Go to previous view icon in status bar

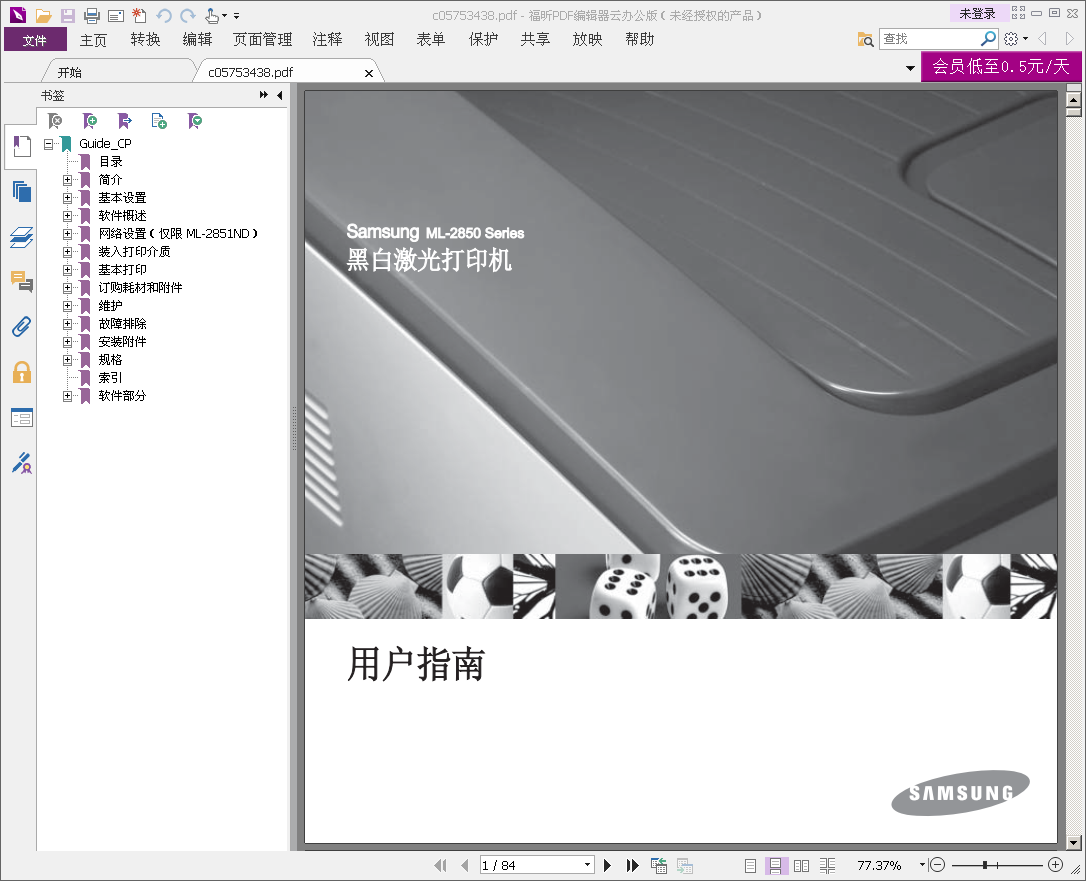click(x=659, y=865)
